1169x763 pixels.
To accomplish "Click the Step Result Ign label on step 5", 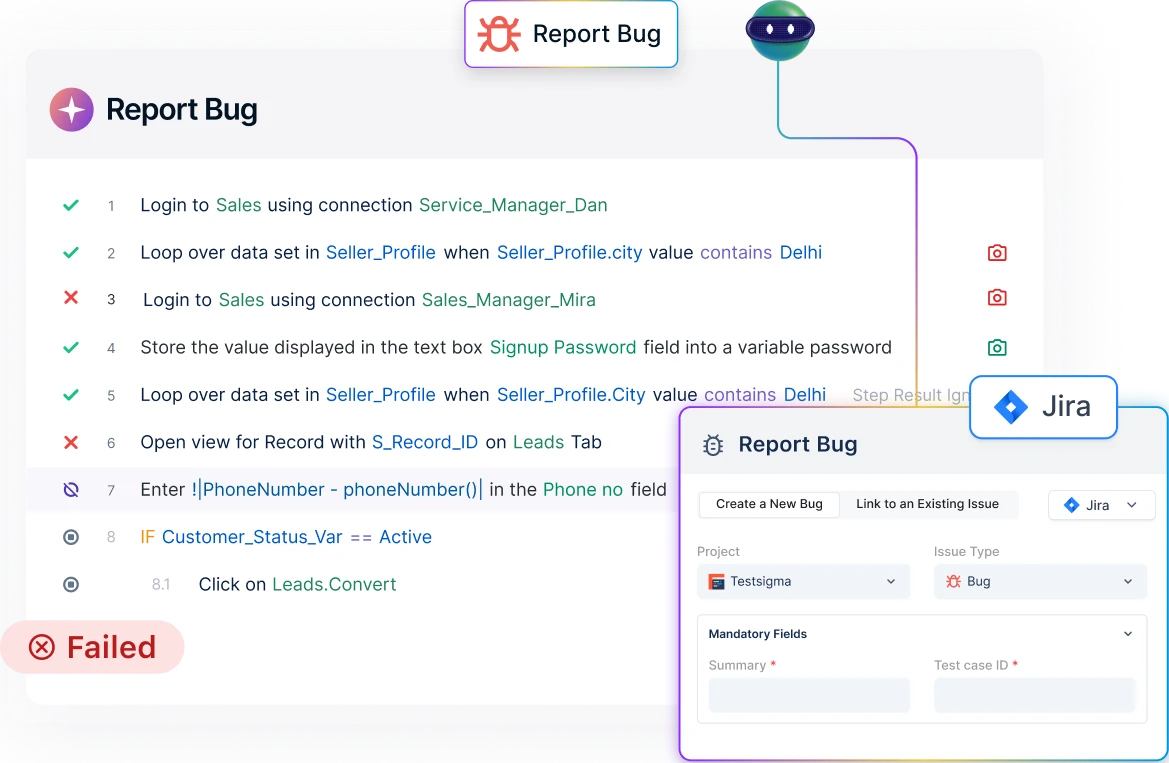I will (910, 395).
